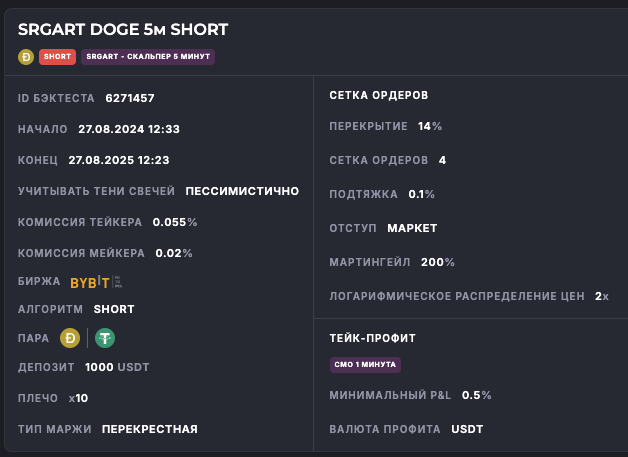
Task: Click the СЕТКА ОРДЕРОВ section heading
Action: (378, 95)
